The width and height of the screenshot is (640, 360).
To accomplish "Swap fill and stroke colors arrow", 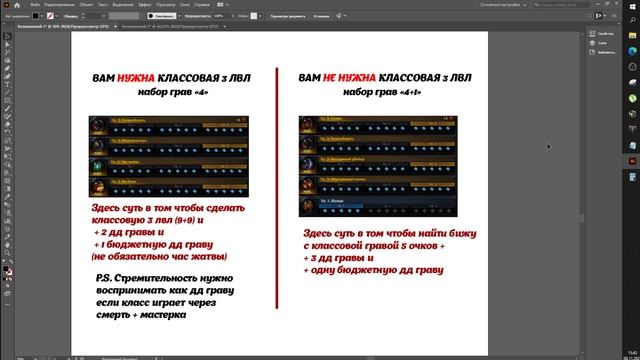I will pos(11,262).
